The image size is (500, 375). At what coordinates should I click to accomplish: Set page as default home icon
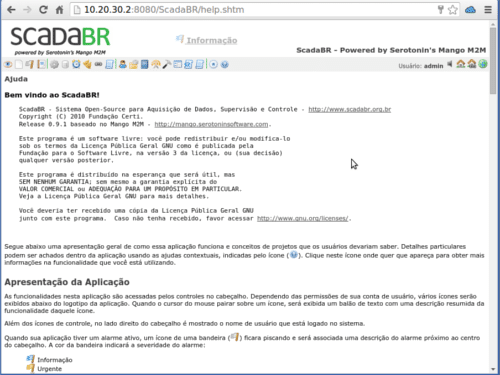472,64
